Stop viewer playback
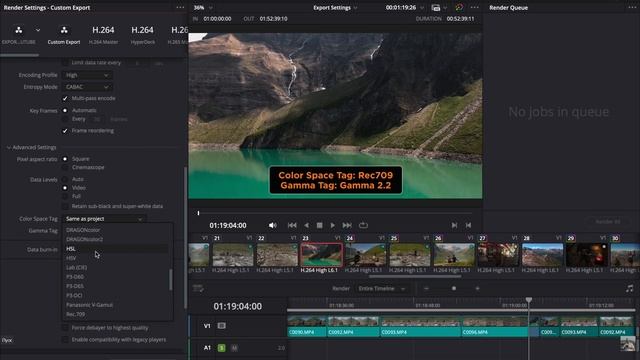640x360 pixels. click(320, 225)
